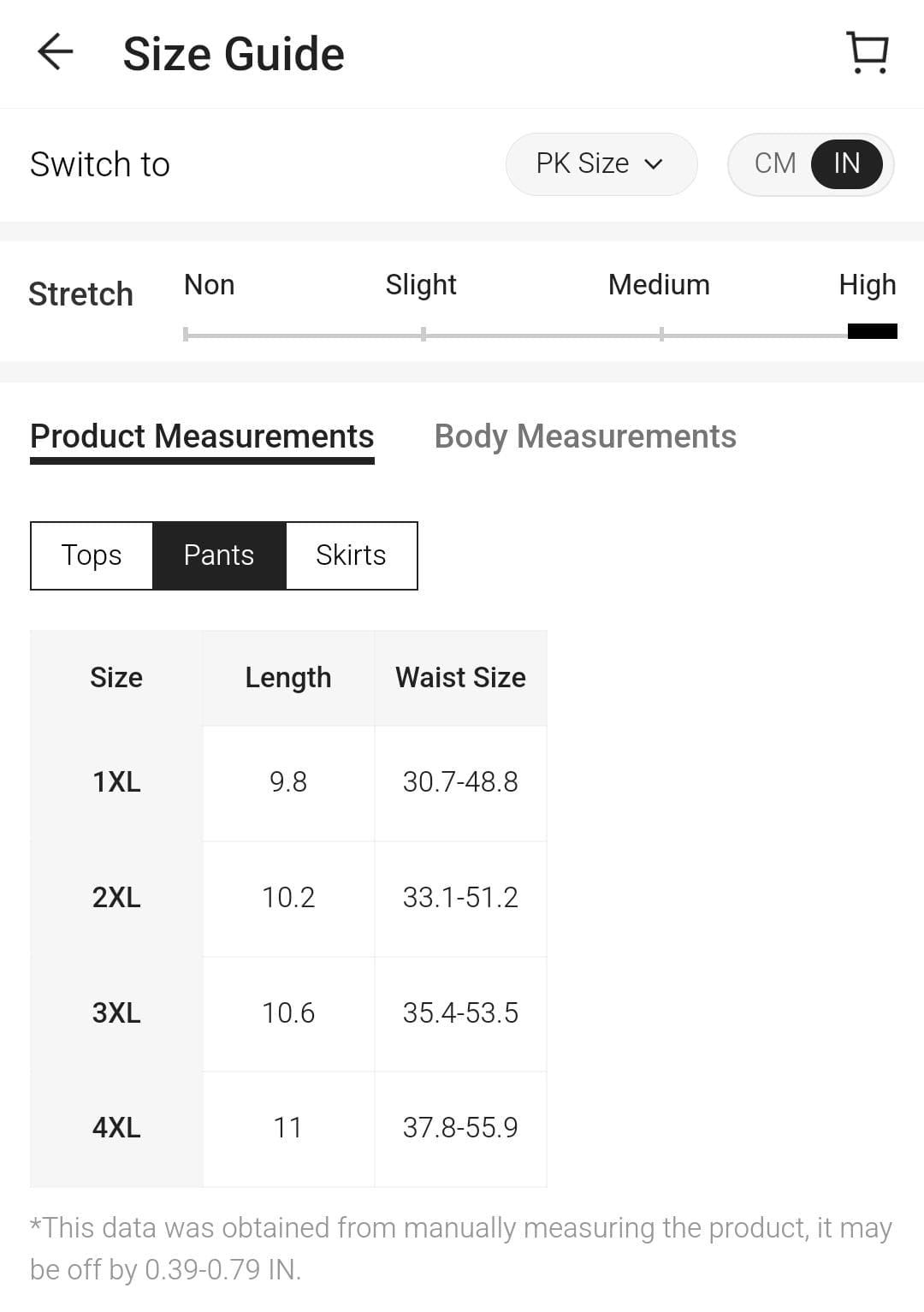Click the Length column header
The image size is (924, 1312).
(x=288, y=677)
